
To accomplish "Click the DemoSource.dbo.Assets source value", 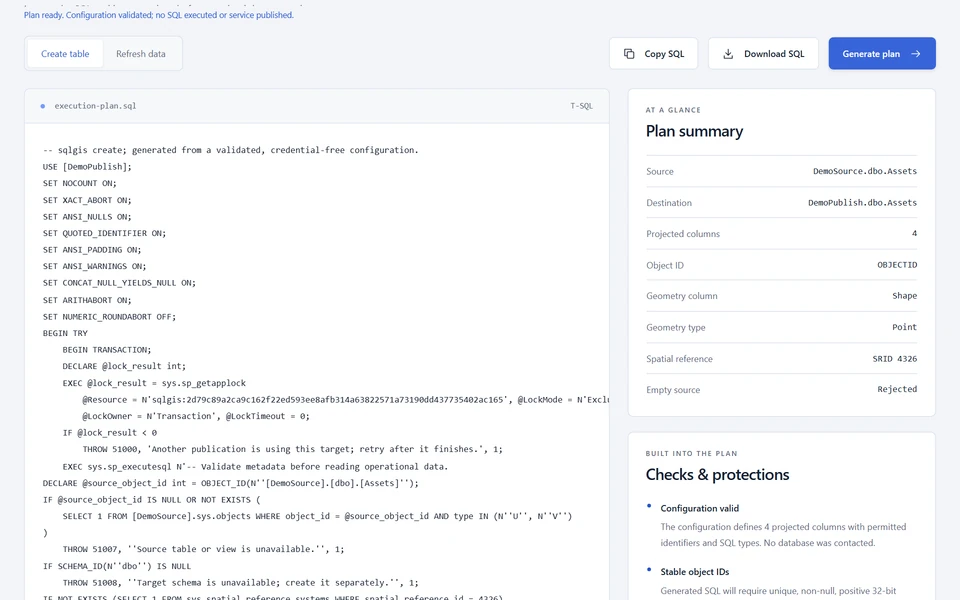I will tap(864, 171).
